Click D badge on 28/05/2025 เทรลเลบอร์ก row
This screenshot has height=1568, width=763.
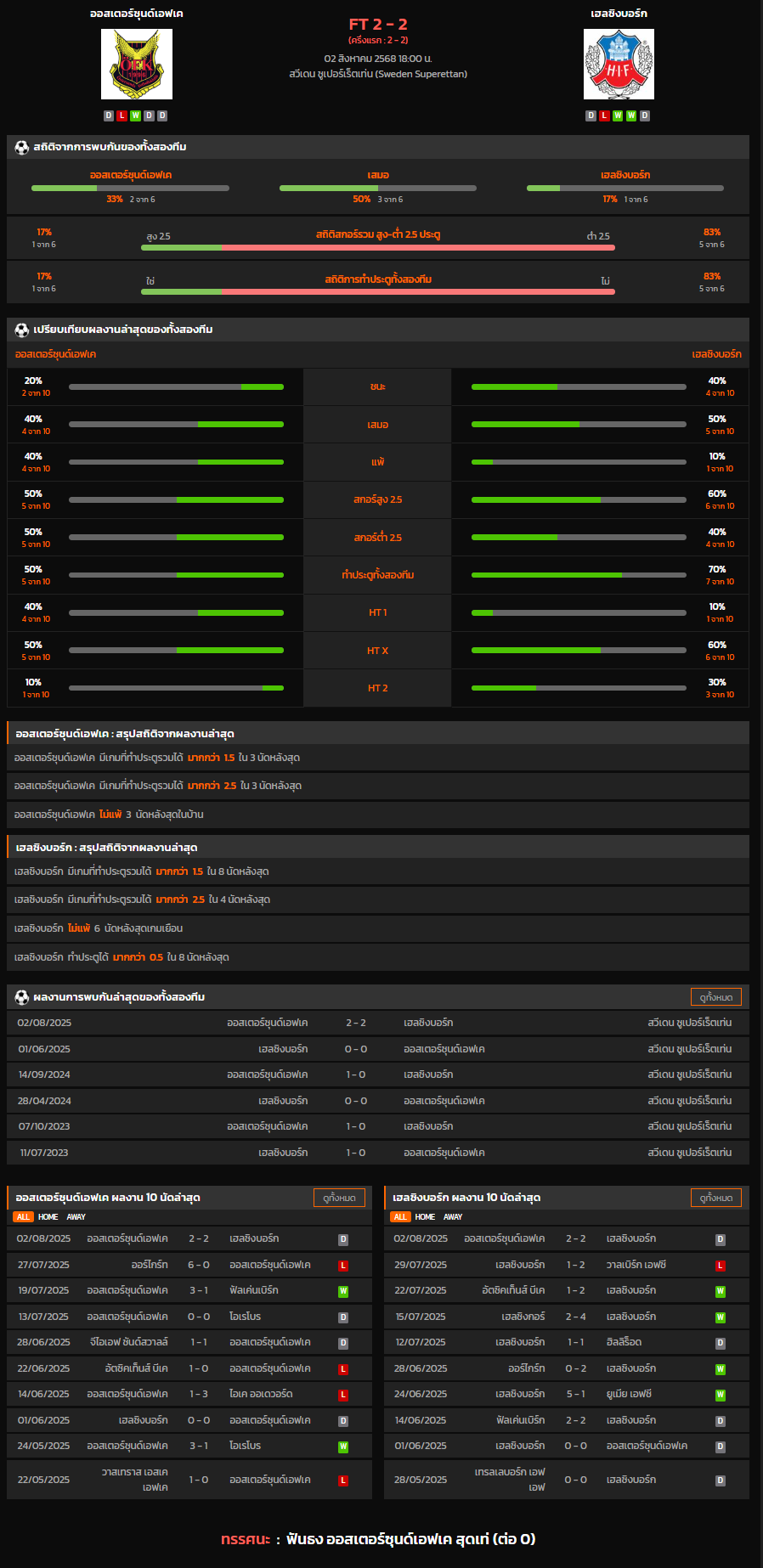coord(720,1481)
